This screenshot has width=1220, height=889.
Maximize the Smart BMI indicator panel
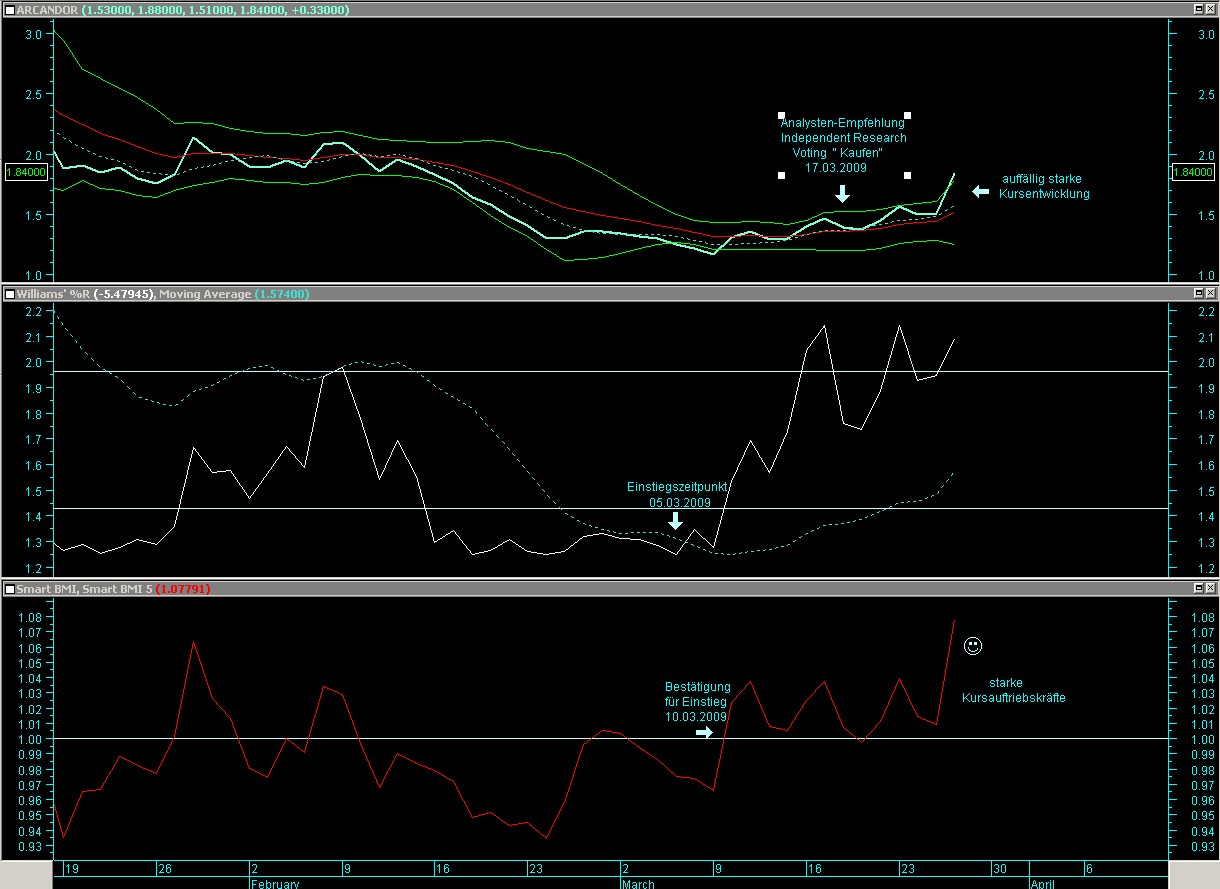pos(1199,590)
